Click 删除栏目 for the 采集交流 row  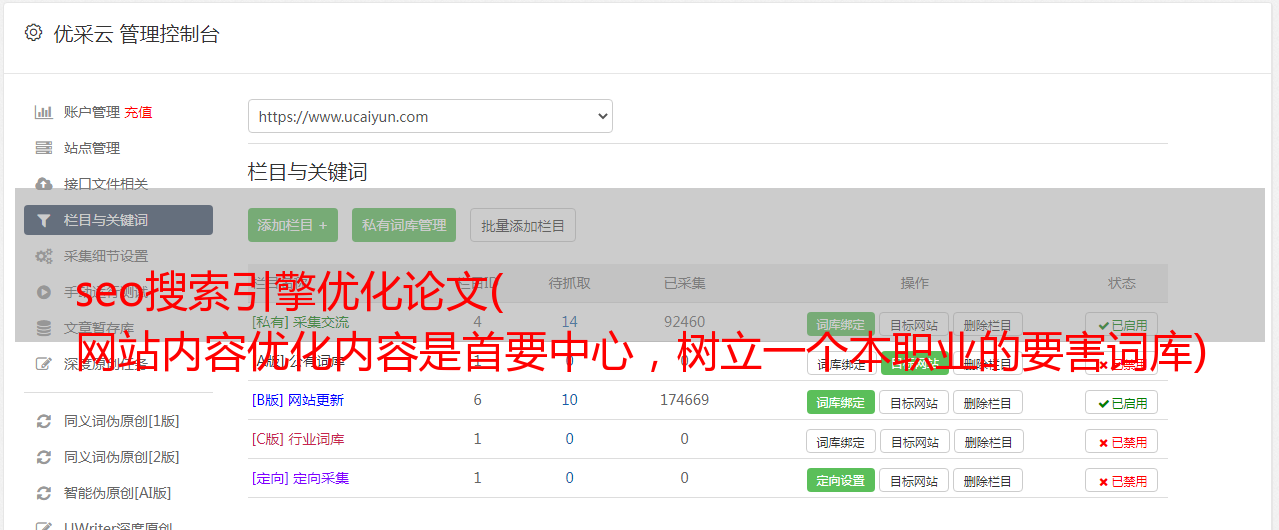click(x=988, y=324)
